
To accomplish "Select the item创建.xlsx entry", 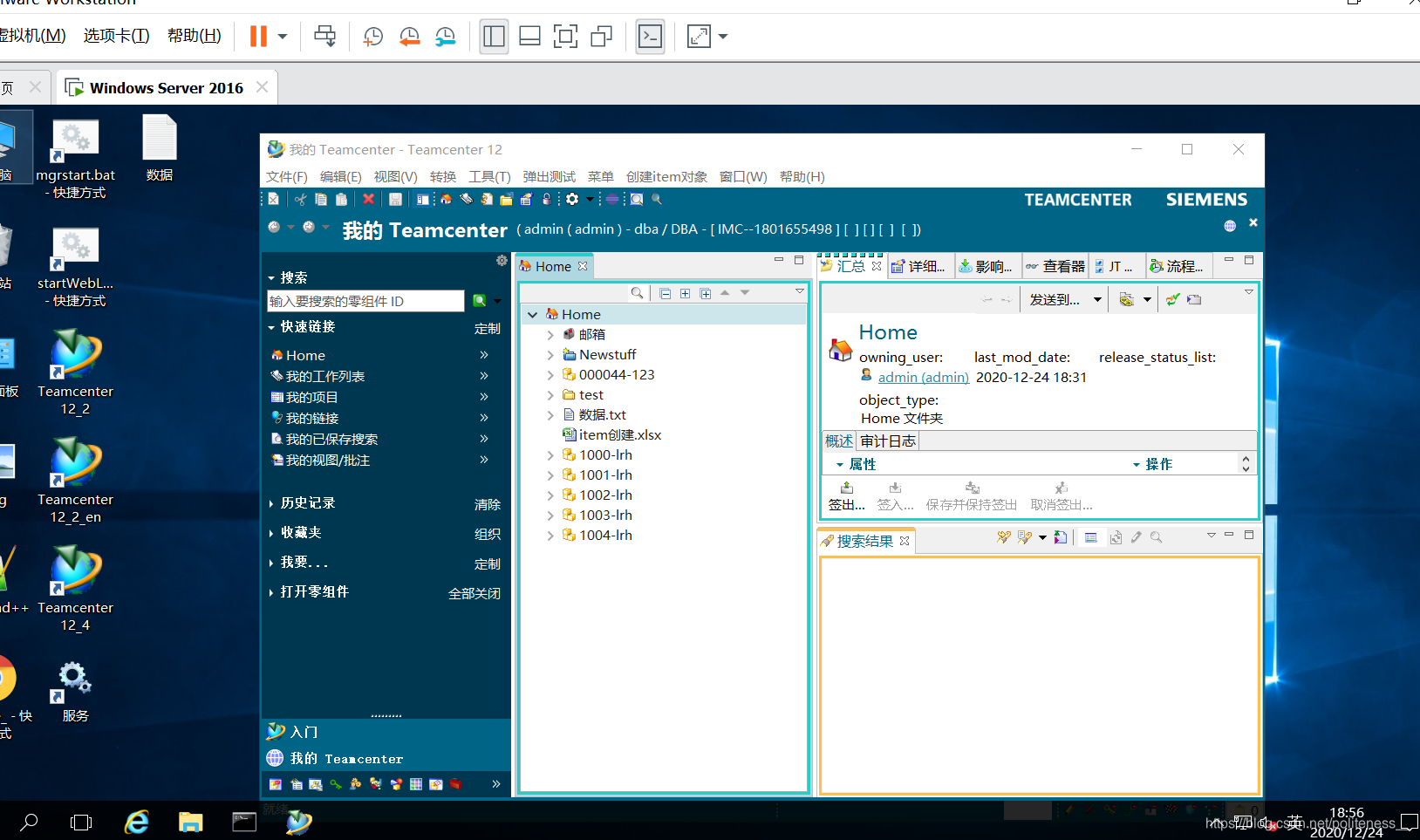I will coord(611,435).
